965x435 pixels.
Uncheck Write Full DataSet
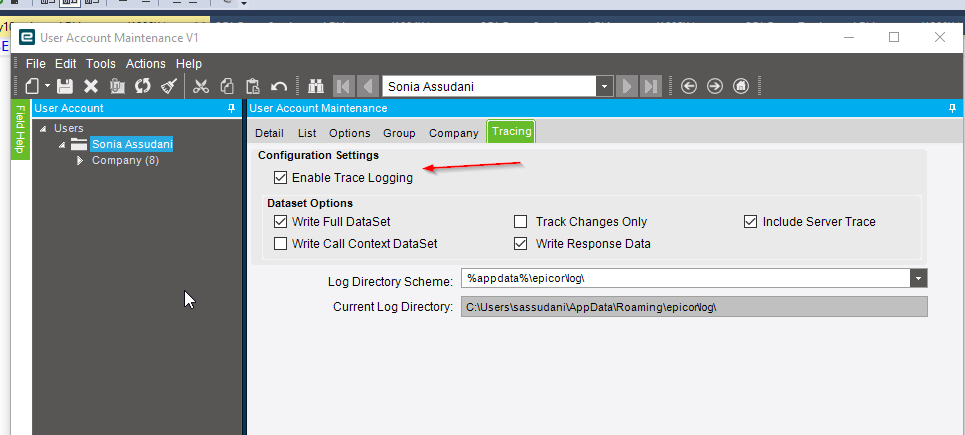pos(281,221)
